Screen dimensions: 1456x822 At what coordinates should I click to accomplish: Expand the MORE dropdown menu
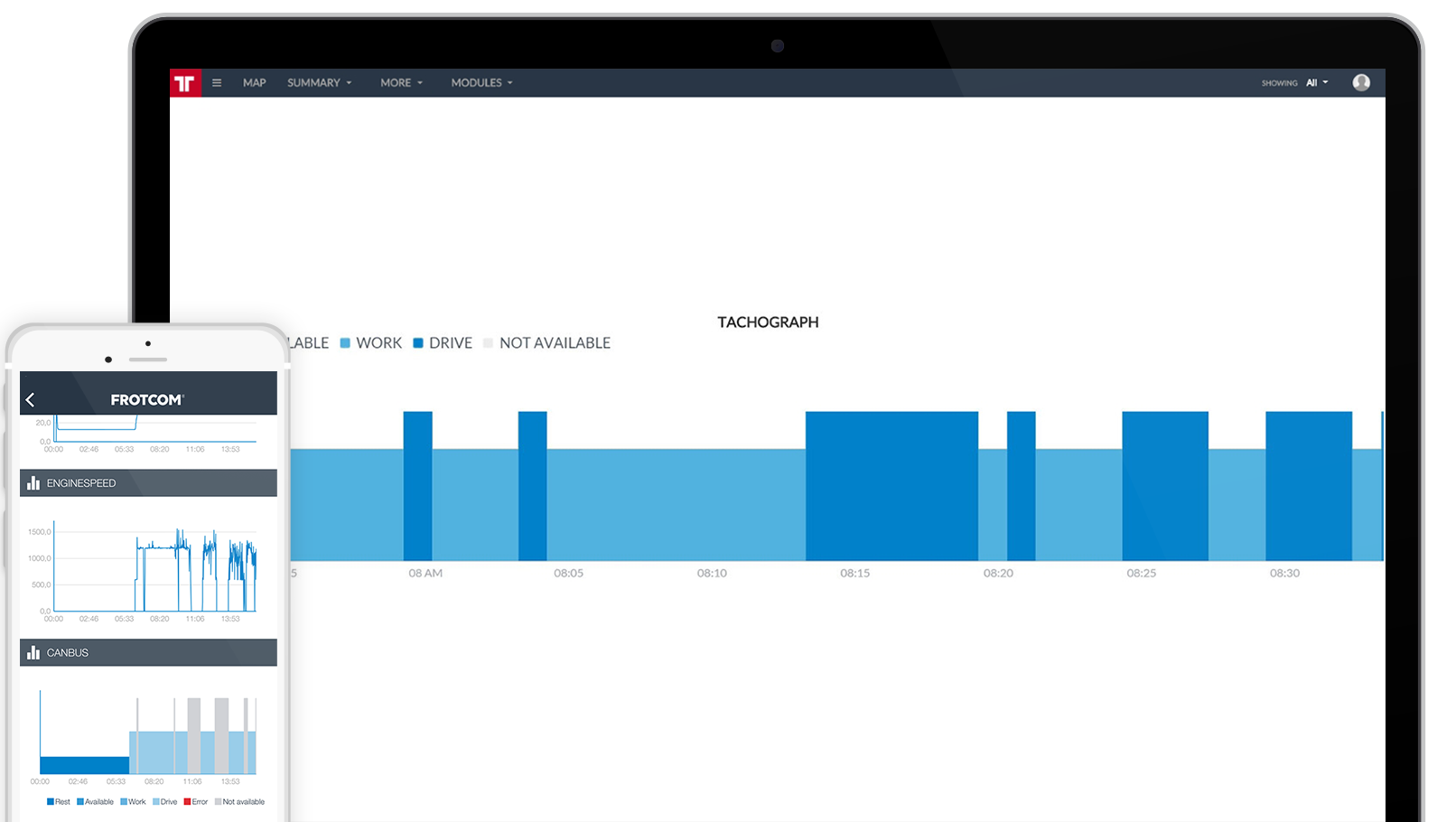401,83
